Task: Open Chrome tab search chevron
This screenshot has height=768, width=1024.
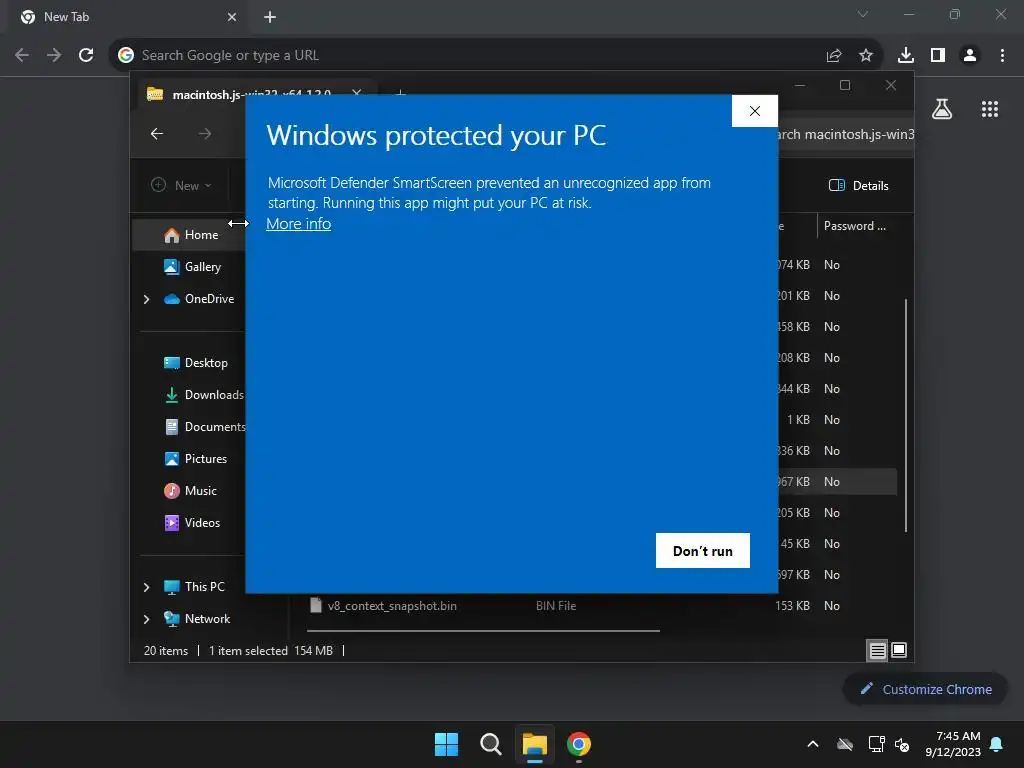Action: pos(863,14)
